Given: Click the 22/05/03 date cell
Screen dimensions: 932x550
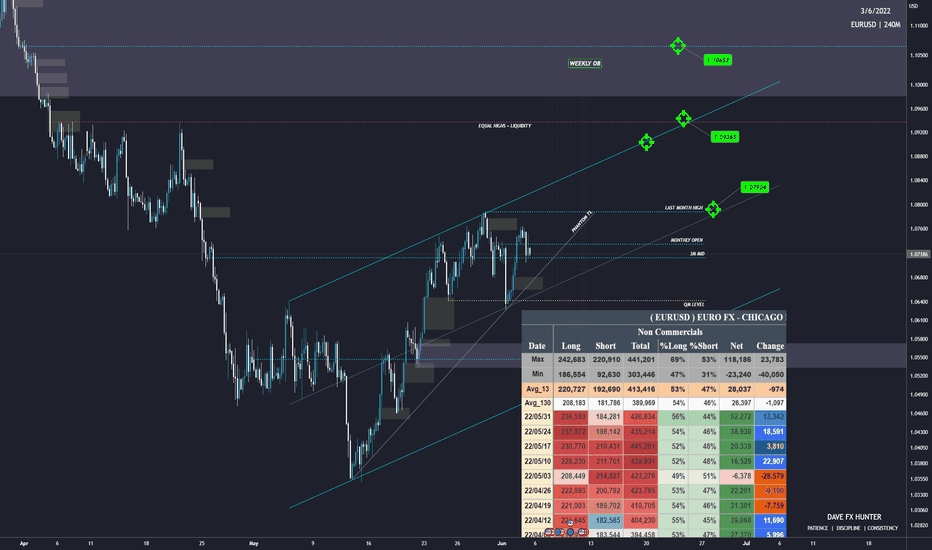Looking at the screenshot, I should tap(537, 476).
